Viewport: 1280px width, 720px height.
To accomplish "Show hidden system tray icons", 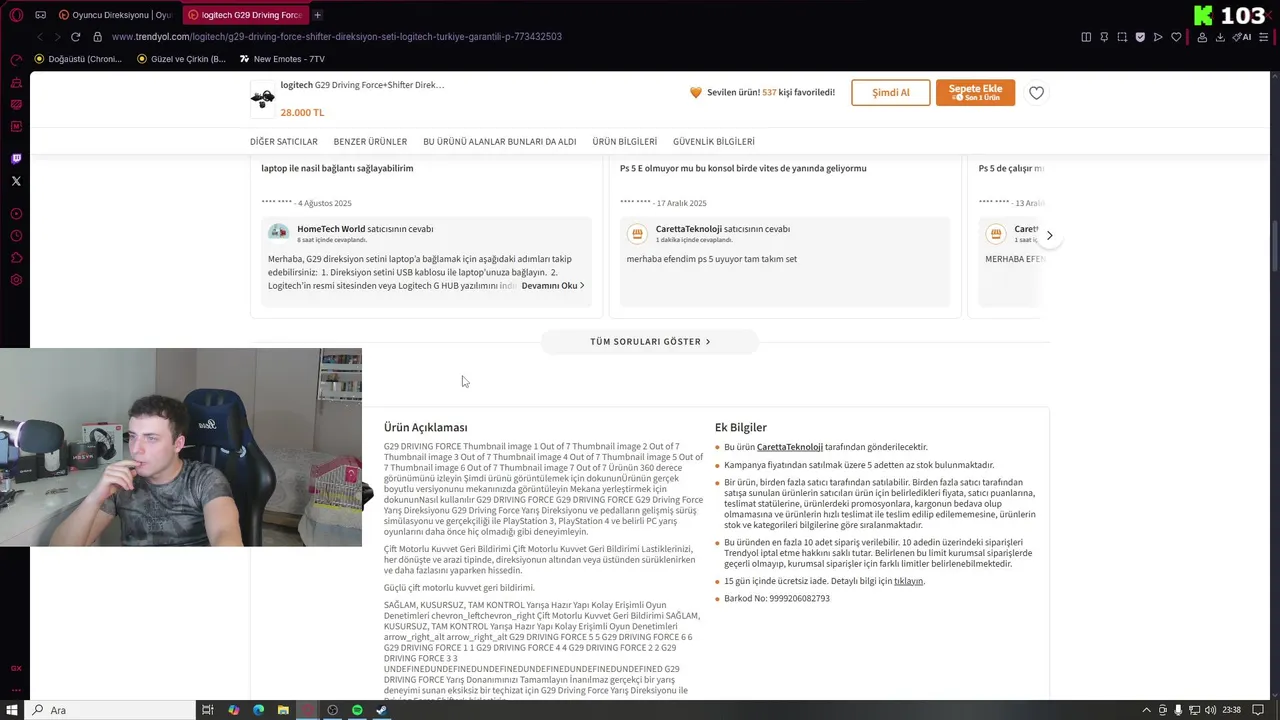I will tap(1145, 710).
